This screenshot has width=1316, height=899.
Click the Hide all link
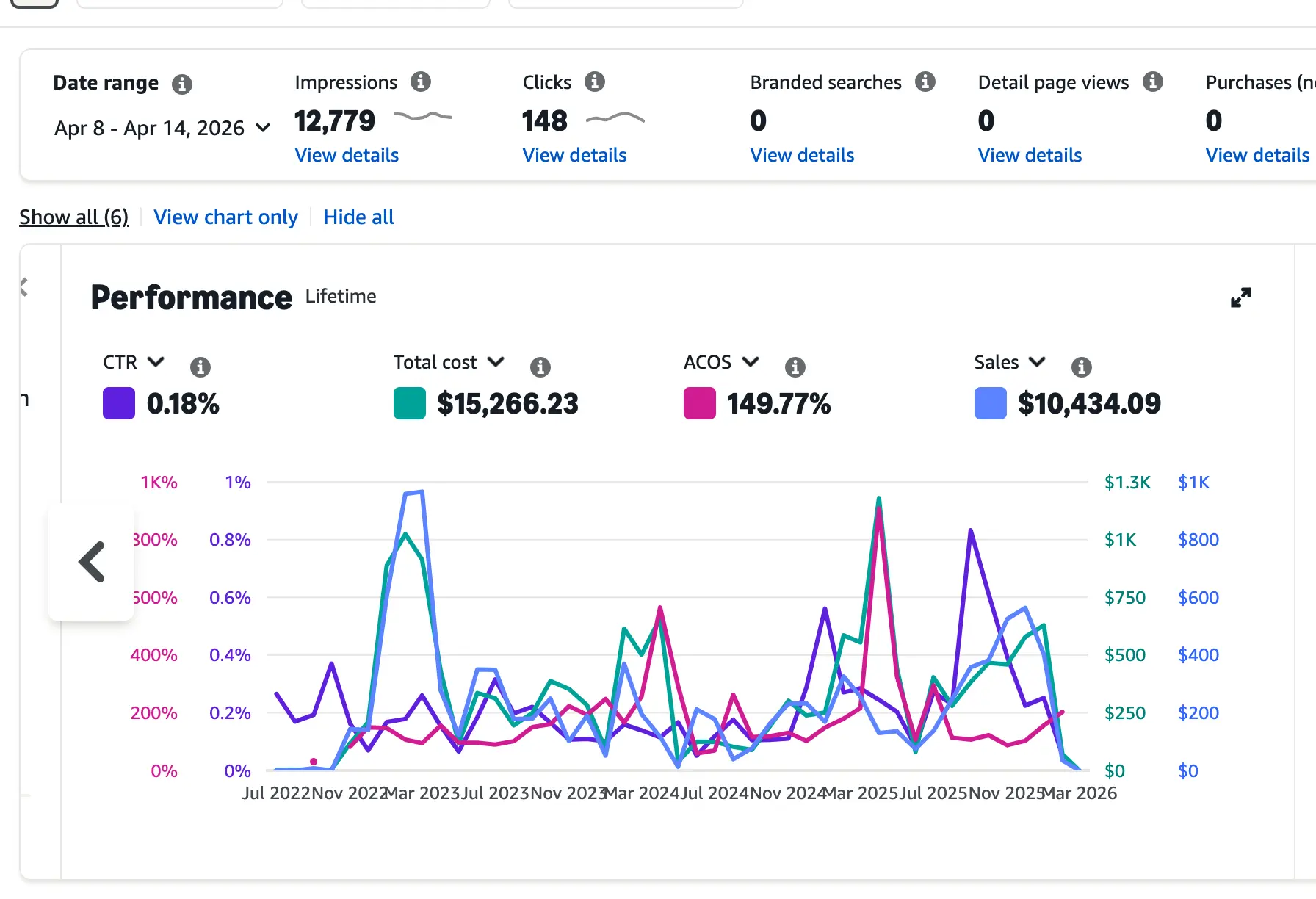(x=358, y=217)
